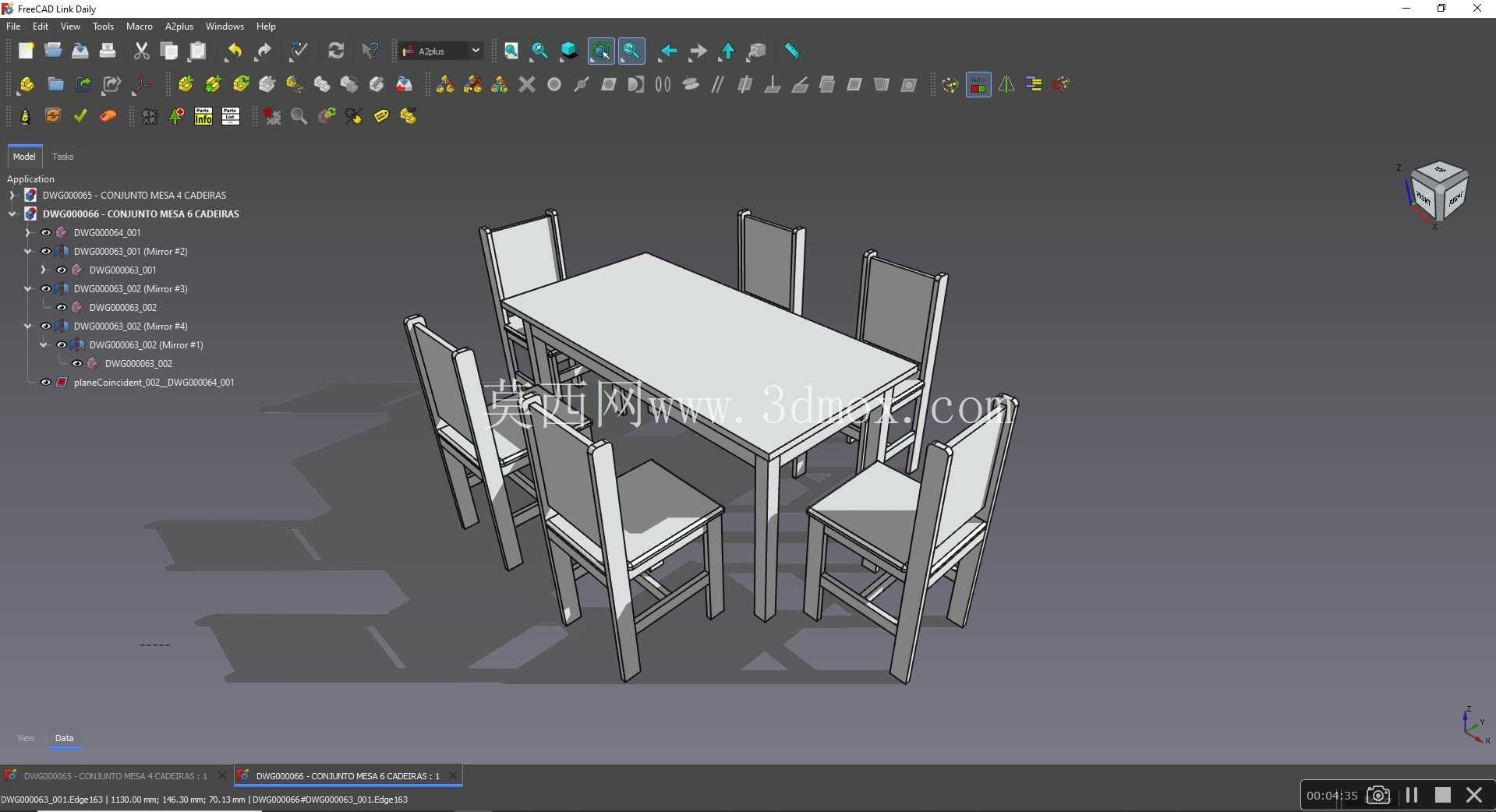The height and width of the screenshot is (812, 1496).
Task: Expand child DWG000063_001 node
Action: (x=43, y=270)
